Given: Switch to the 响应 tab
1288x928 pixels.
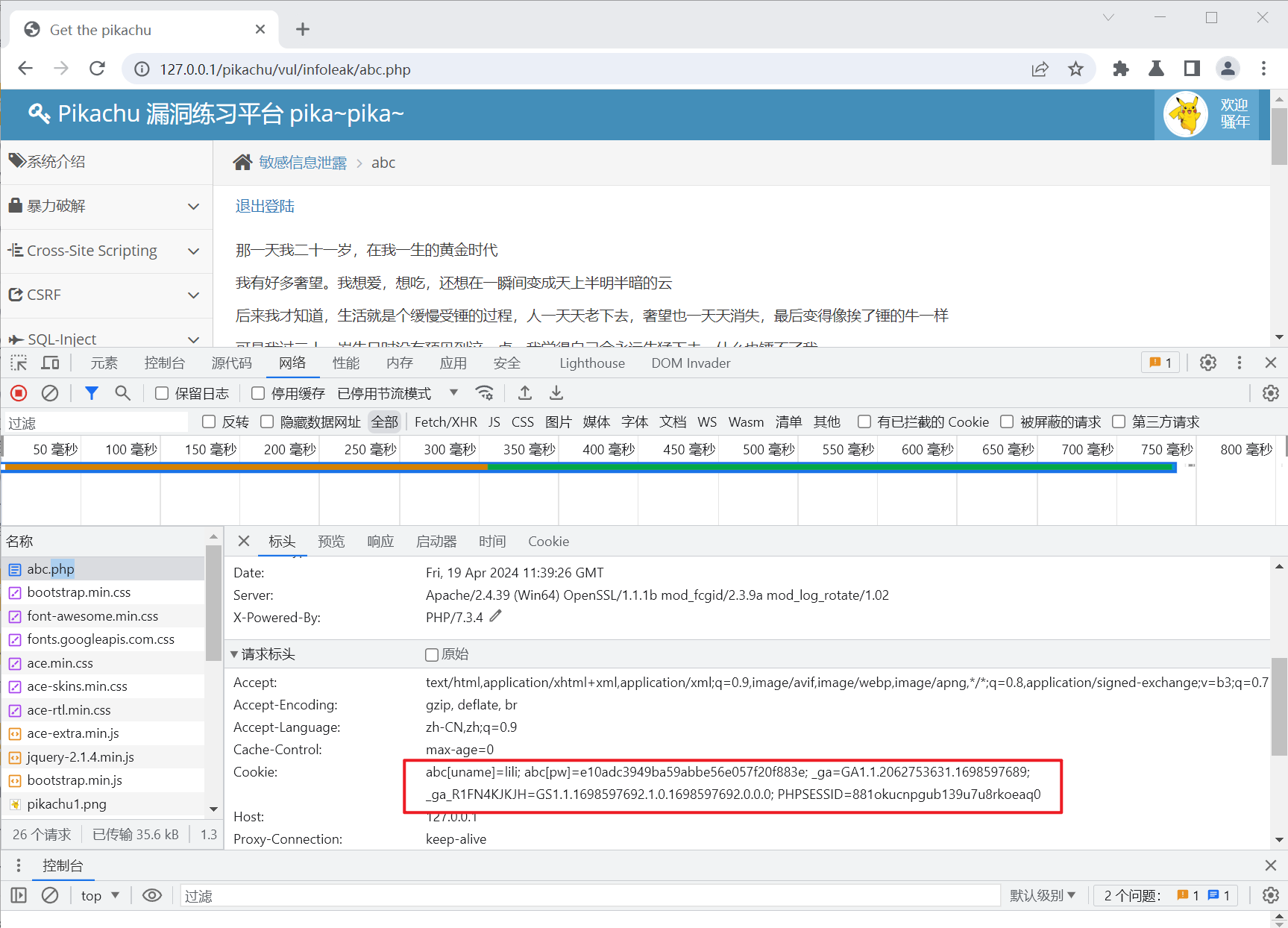Looking at the screenshot, I should 380,542.
